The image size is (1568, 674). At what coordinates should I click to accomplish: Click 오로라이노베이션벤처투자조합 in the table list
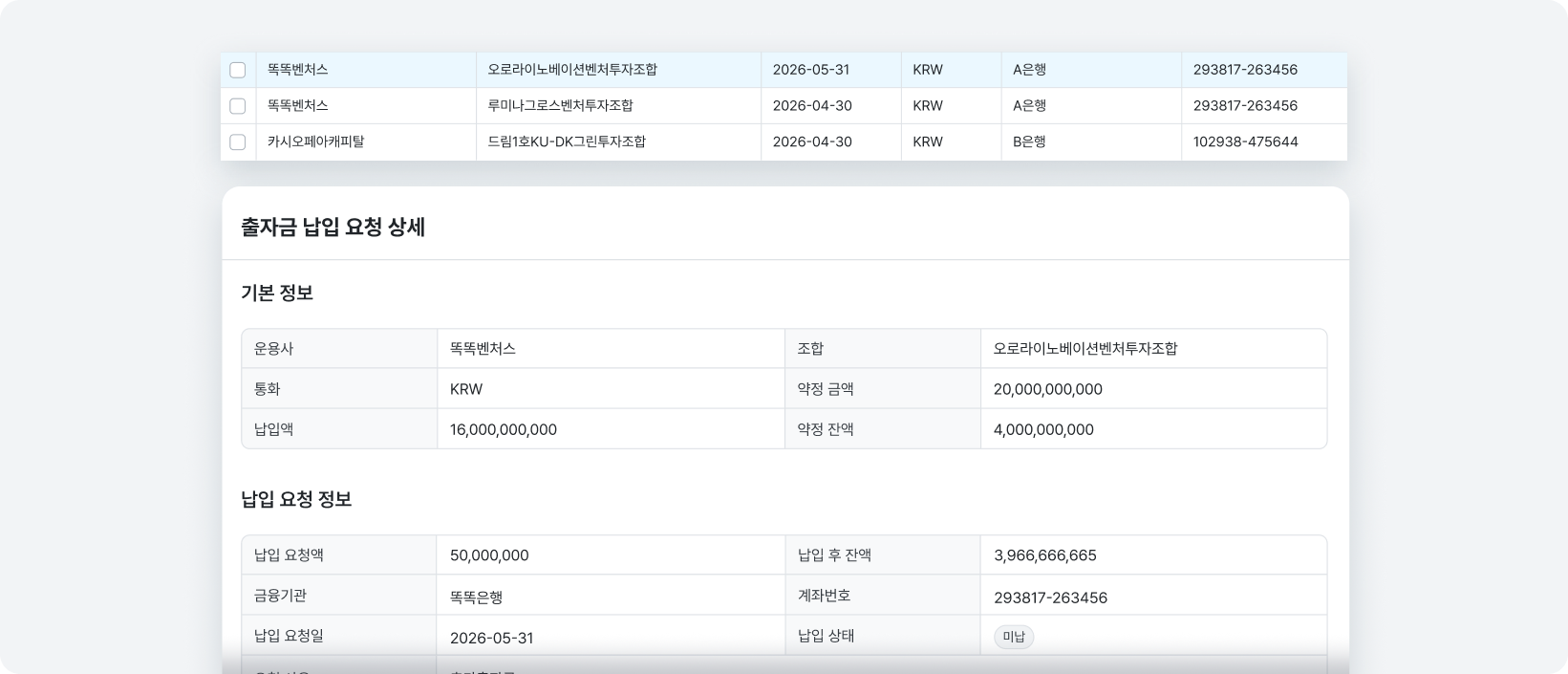click(x=572, y=70)
